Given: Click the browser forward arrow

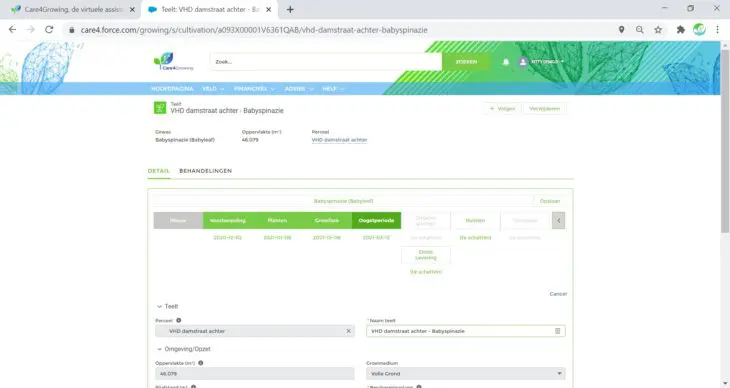Looking at the screenshot, I should (31, 30).
